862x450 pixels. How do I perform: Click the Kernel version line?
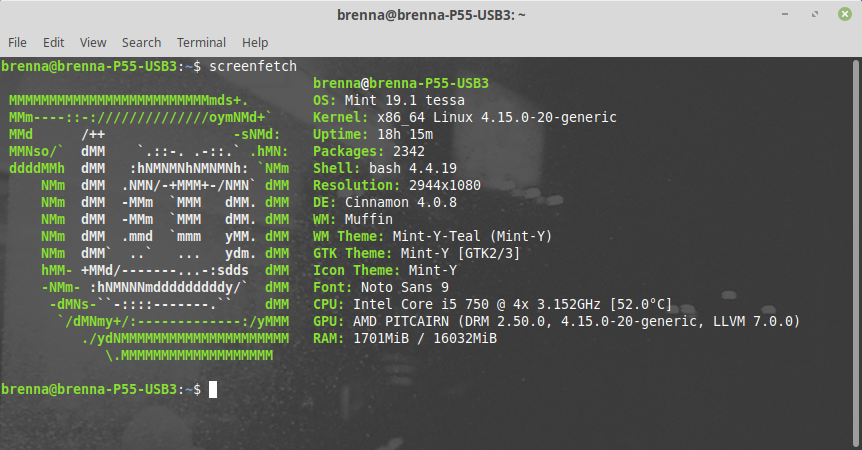pyautogui.click(x=464, y=117)
